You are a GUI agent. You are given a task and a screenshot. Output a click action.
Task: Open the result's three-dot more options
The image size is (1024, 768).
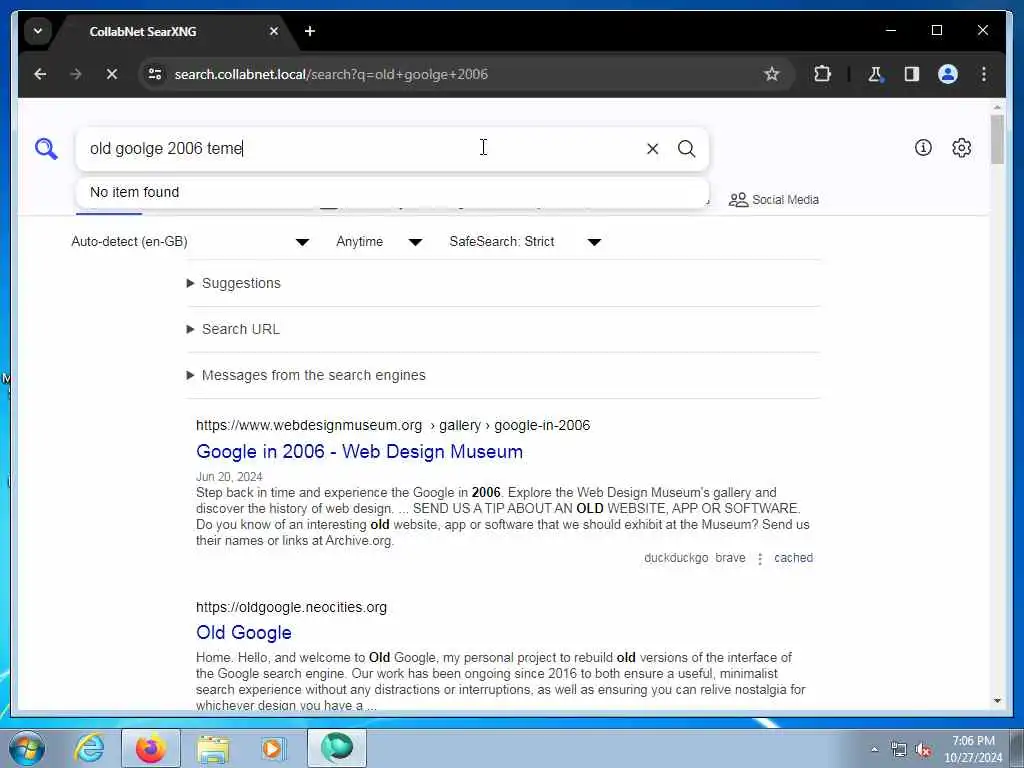point(760,559)
